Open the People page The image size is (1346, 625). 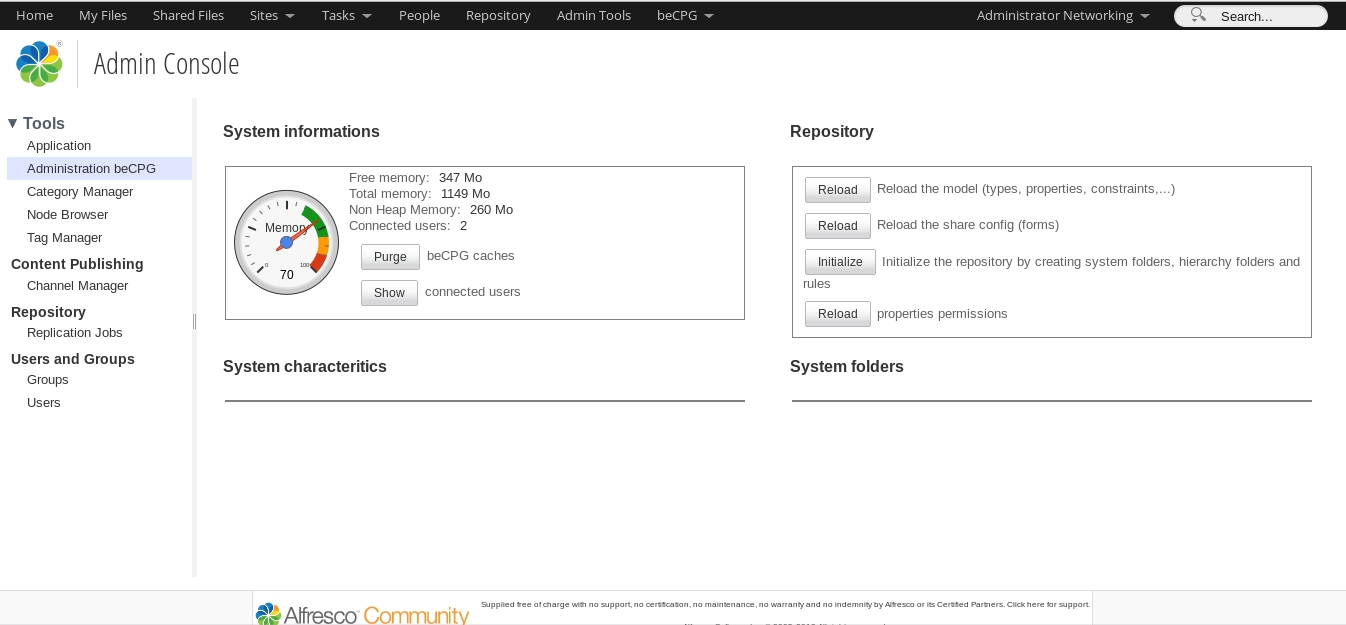coord(419,15)
